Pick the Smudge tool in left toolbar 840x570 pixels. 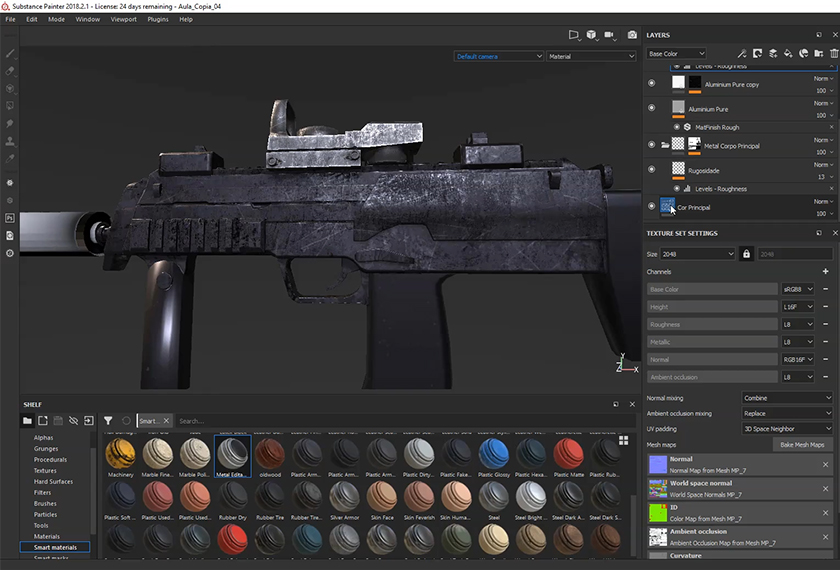pos(10,123)
